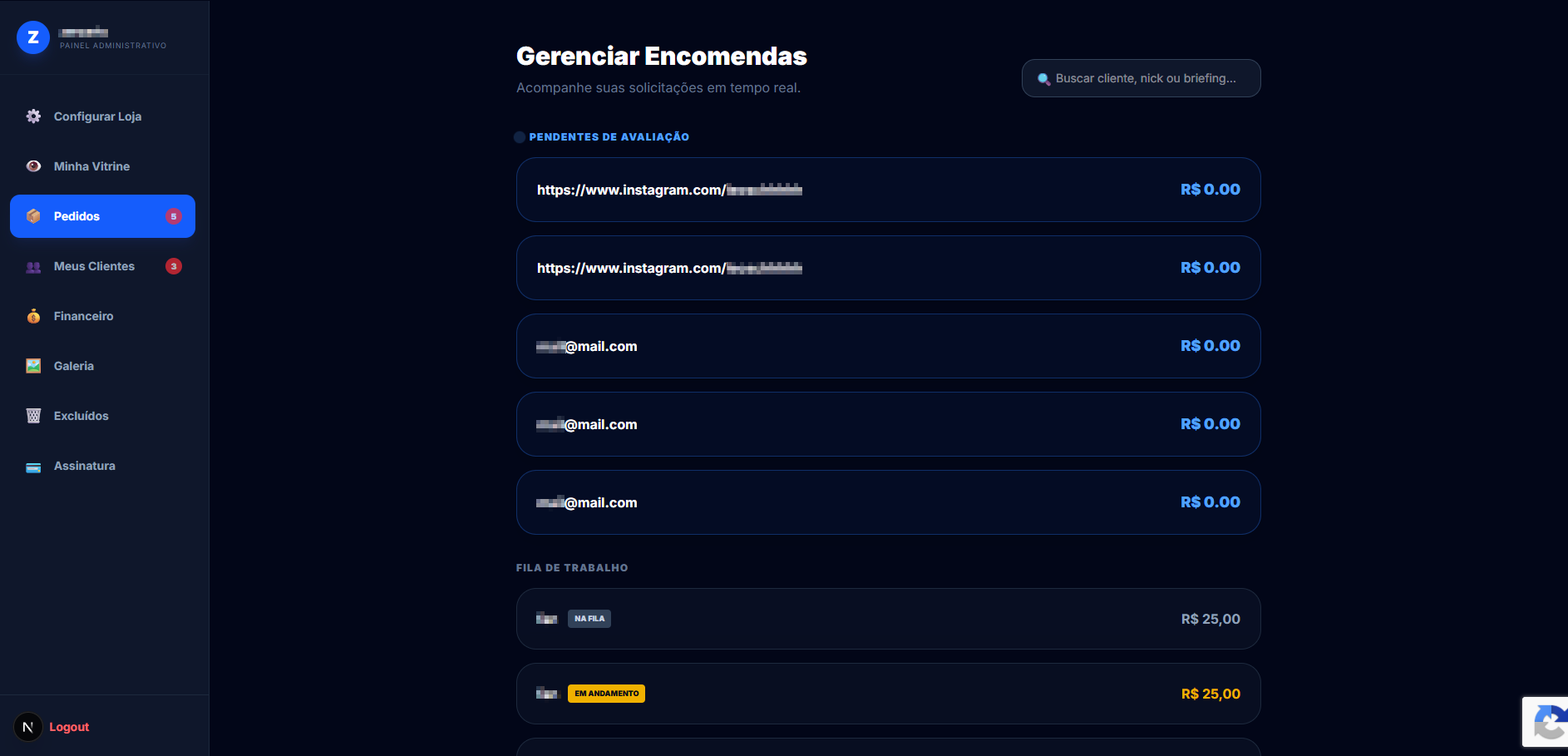This screenshot has width=1568, height=756.
Task: Open the Assinatura page
Action: [102, 466]
